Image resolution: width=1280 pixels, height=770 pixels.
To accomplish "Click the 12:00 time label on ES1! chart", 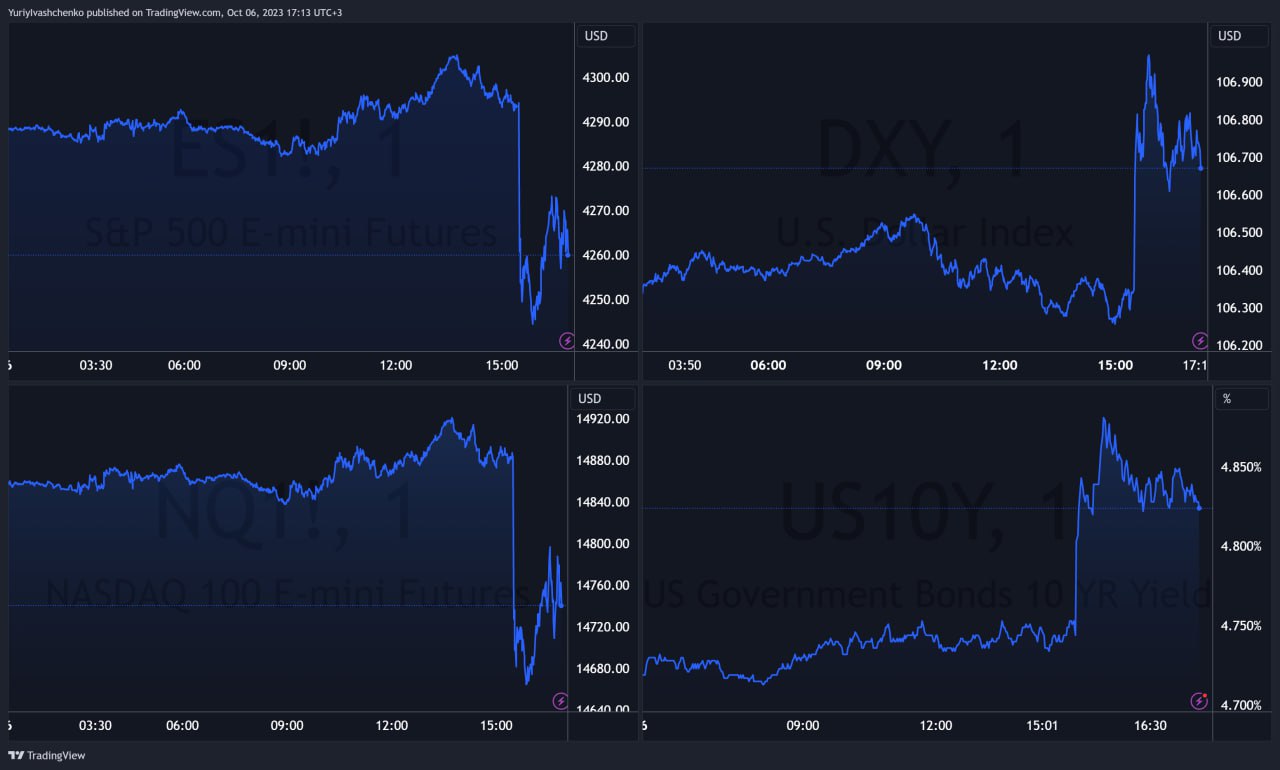I will point(396,365).
